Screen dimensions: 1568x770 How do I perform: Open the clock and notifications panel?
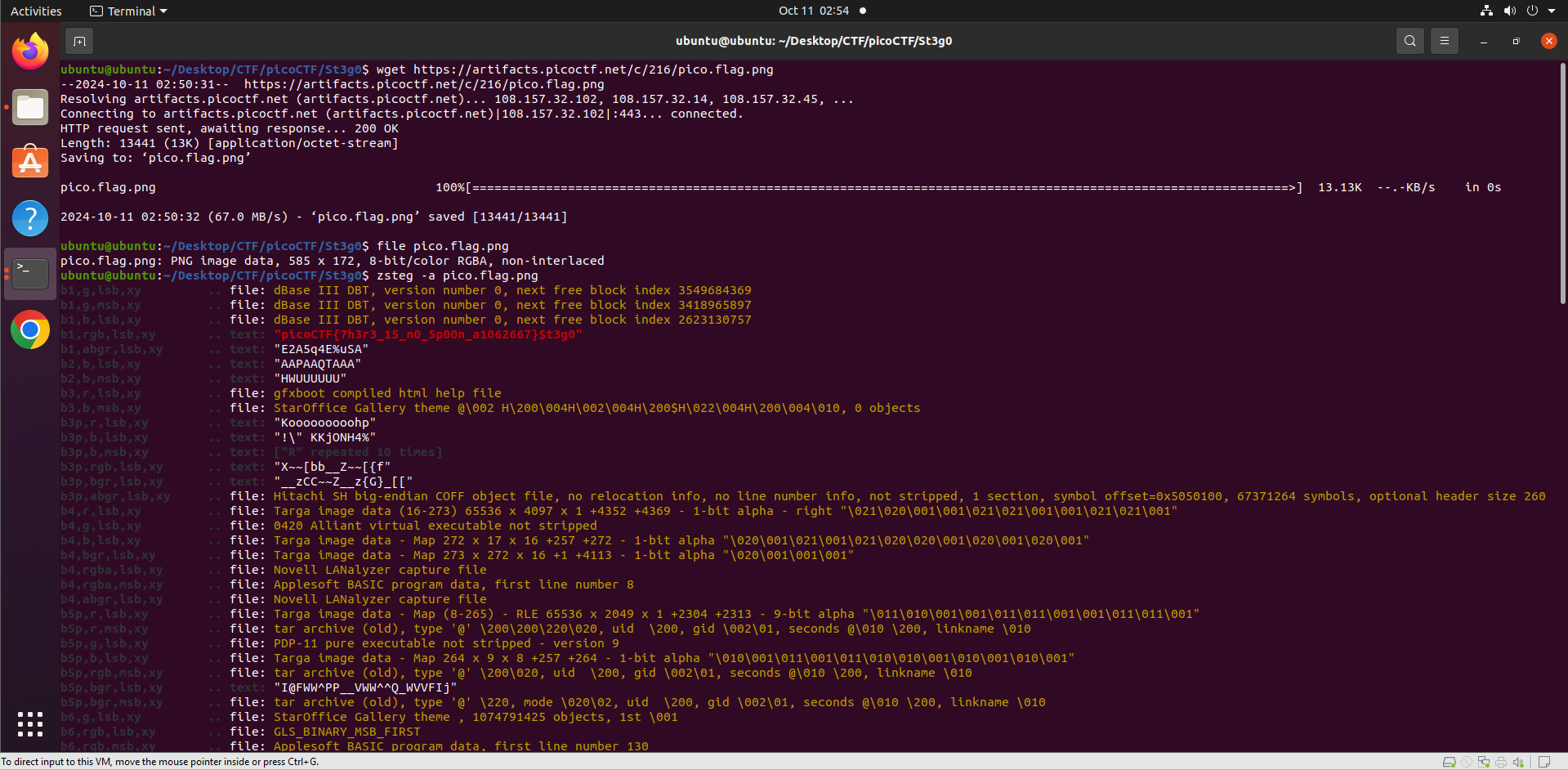click(x=814, y=11)
